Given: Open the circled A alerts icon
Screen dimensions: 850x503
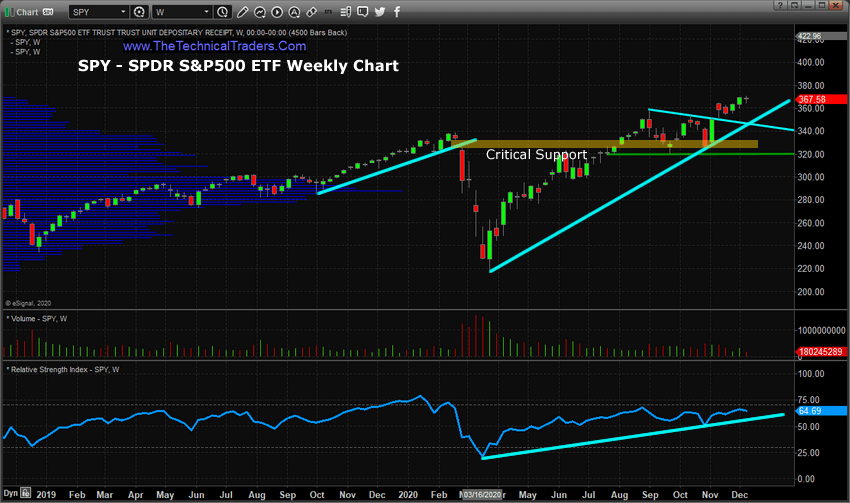Looking at the screenshot, I should click(294, 12).
